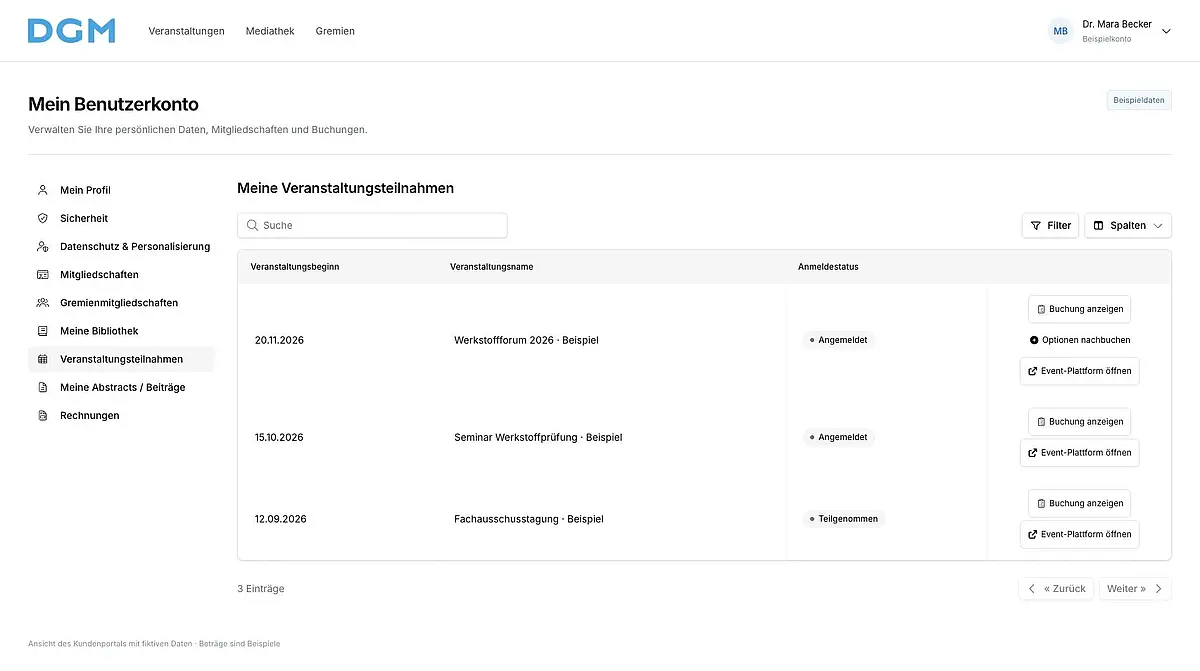Open Gremienmitgliedschaften section

tap(121, 302)
